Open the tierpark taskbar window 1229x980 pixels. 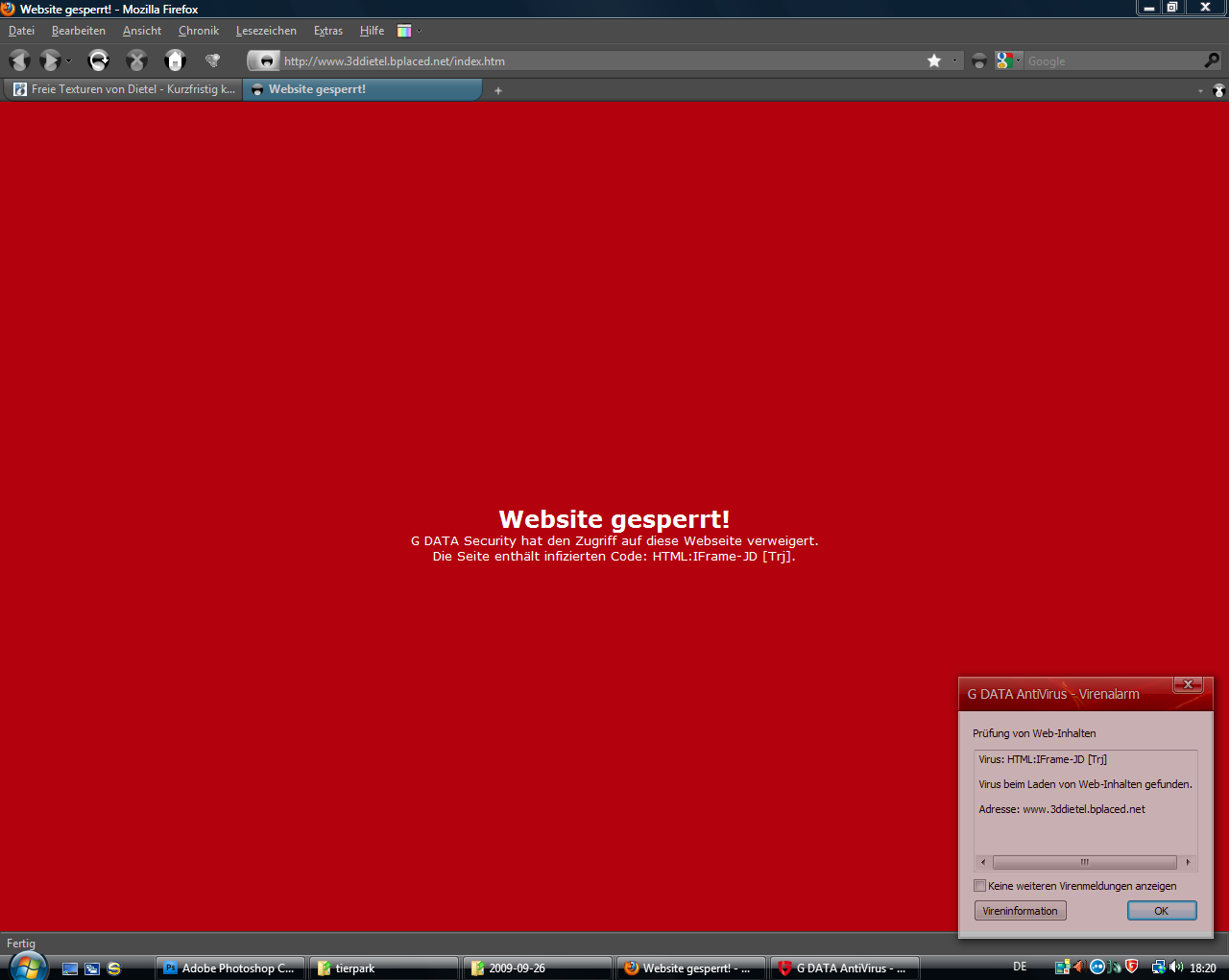tap(384, 968)
